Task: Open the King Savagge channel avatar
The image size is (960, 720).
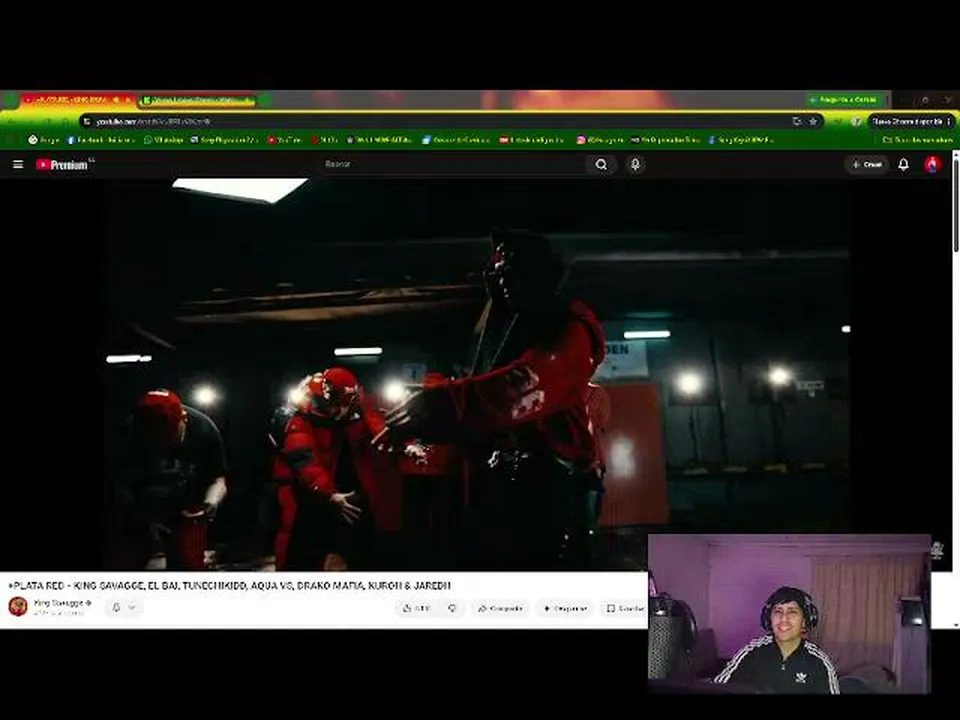Action: pyautogui.click(x=18, y=606)
